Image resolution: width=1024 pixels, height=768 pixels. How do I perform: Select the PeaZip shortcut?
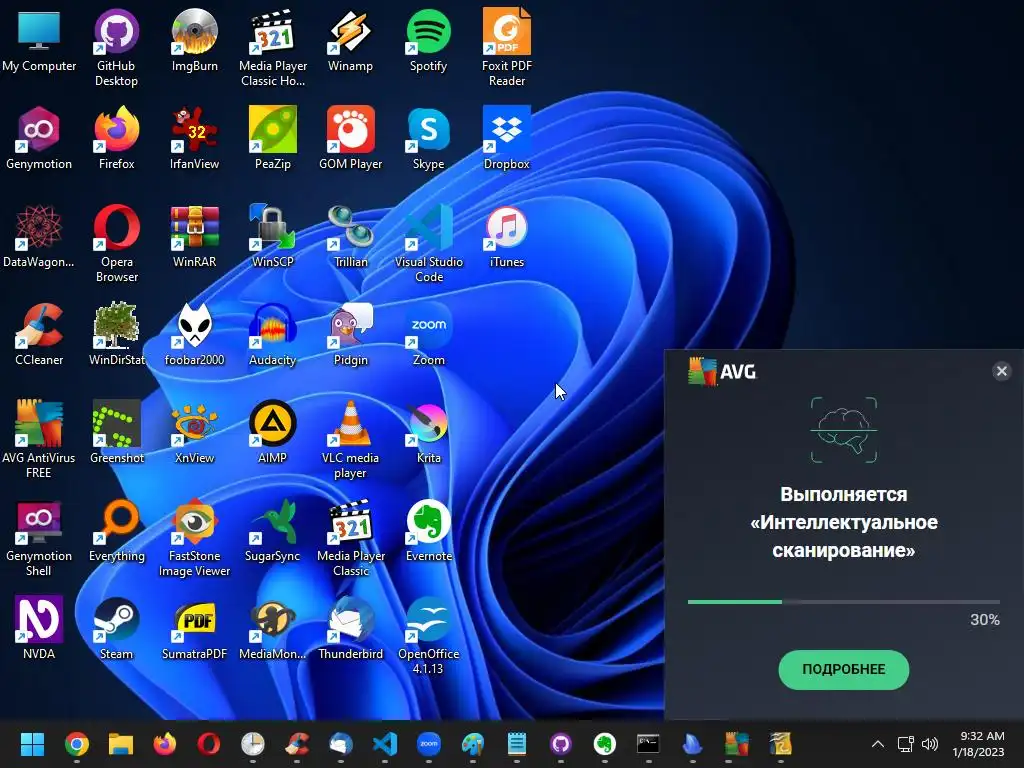tap(272, 138)
